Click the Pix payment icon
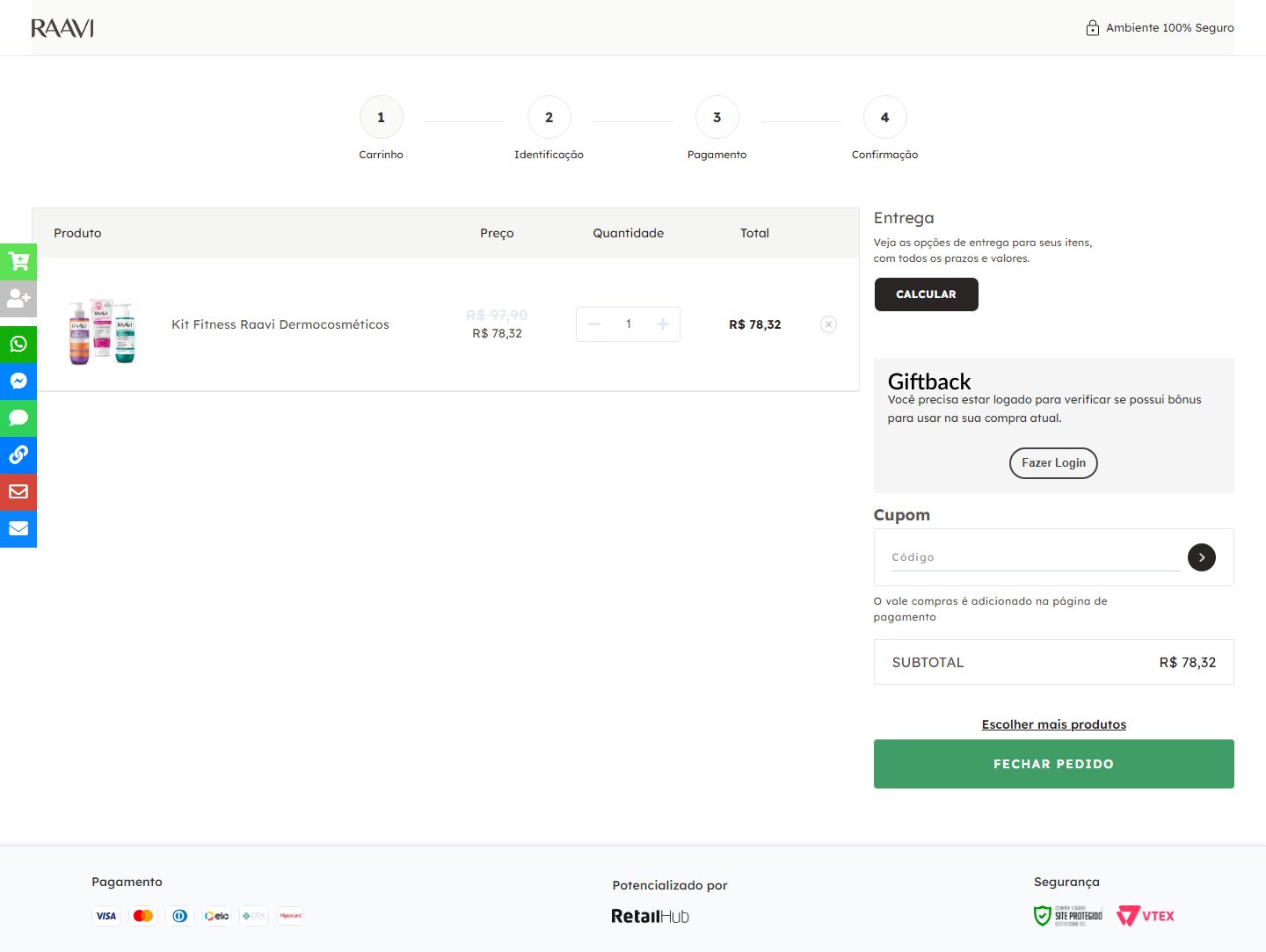 (253, 916)
